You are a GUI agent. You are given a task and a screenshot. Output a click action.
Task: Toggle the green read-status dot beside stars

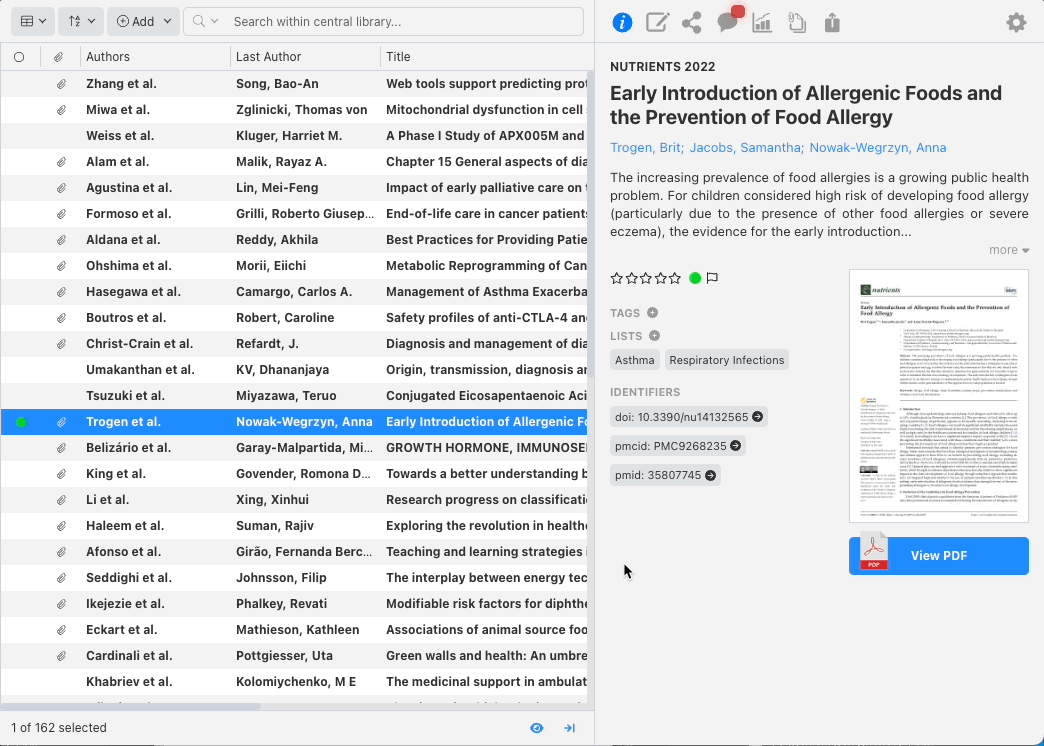695,278
